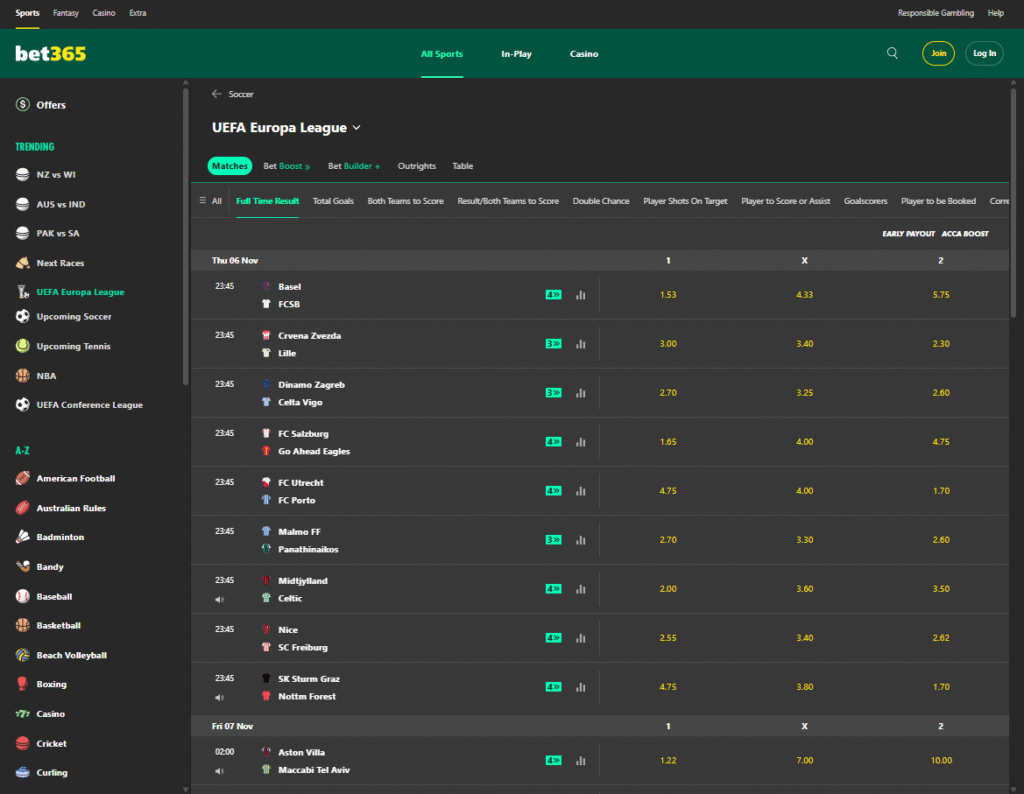Open the In-Play tab in header
This screenshot has width=1024, height=794.
pos(516,54)
